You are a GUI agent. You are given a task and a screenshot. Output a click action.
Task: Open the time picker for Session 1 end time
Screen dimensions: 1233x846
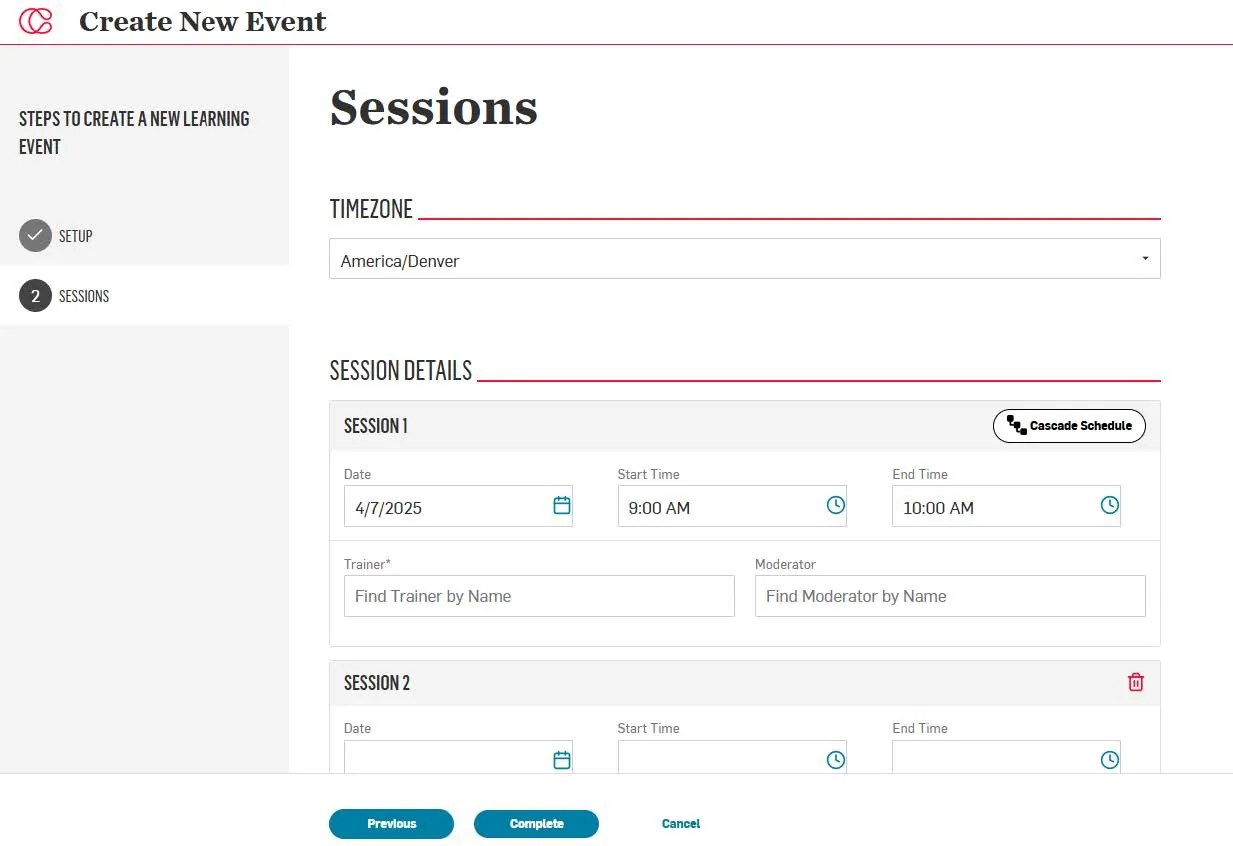1109,506
